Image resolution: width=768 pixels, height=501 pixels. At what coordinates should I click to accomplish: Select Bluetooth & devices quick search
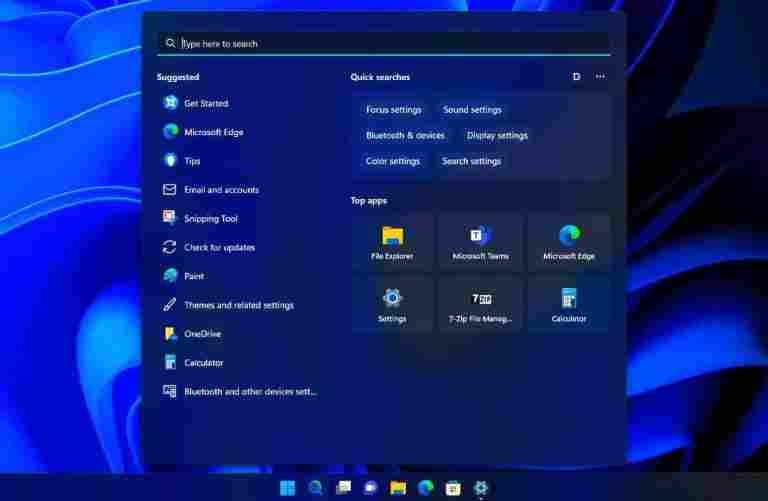coord(405,136)
